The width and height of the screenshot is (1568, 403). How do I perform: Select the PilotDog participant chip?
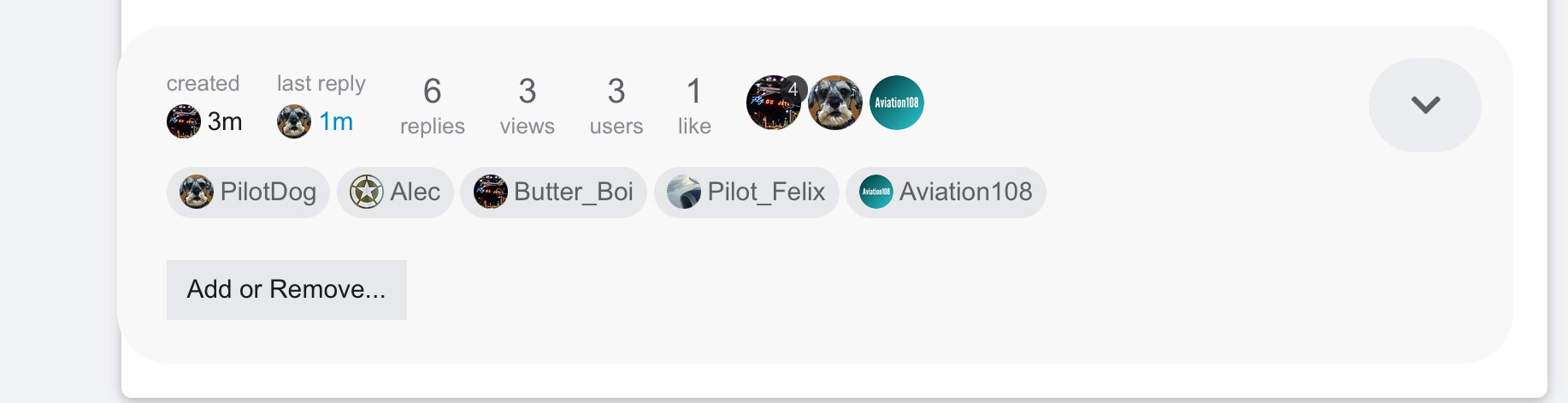point(248,193)
